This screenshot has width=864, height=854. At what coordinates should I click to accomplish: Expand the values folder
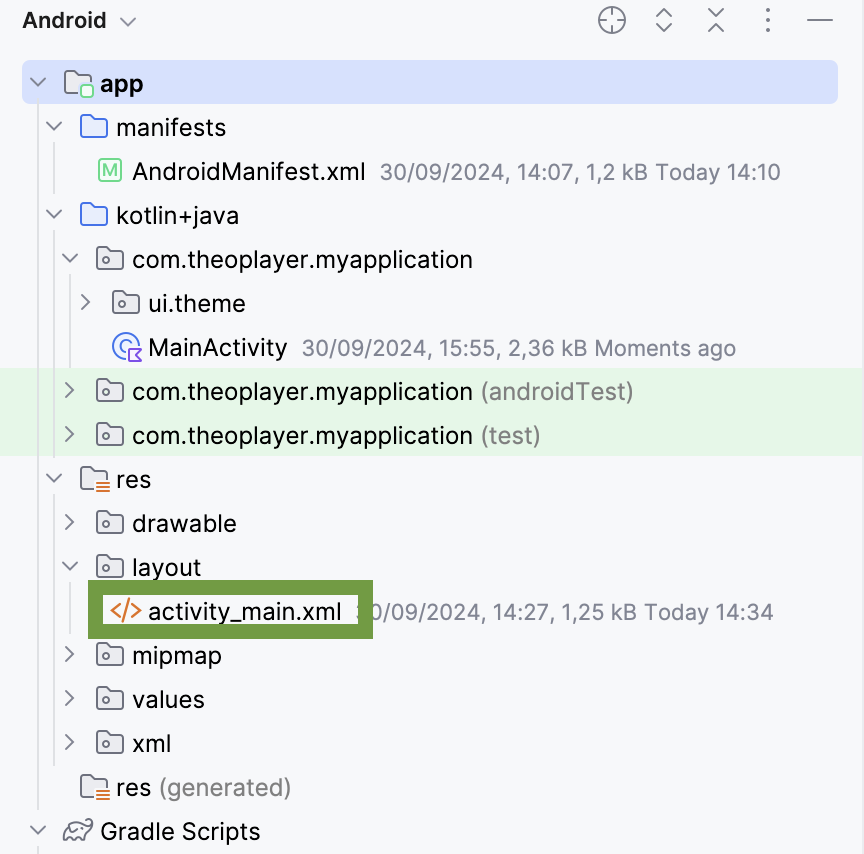[69, 700]
